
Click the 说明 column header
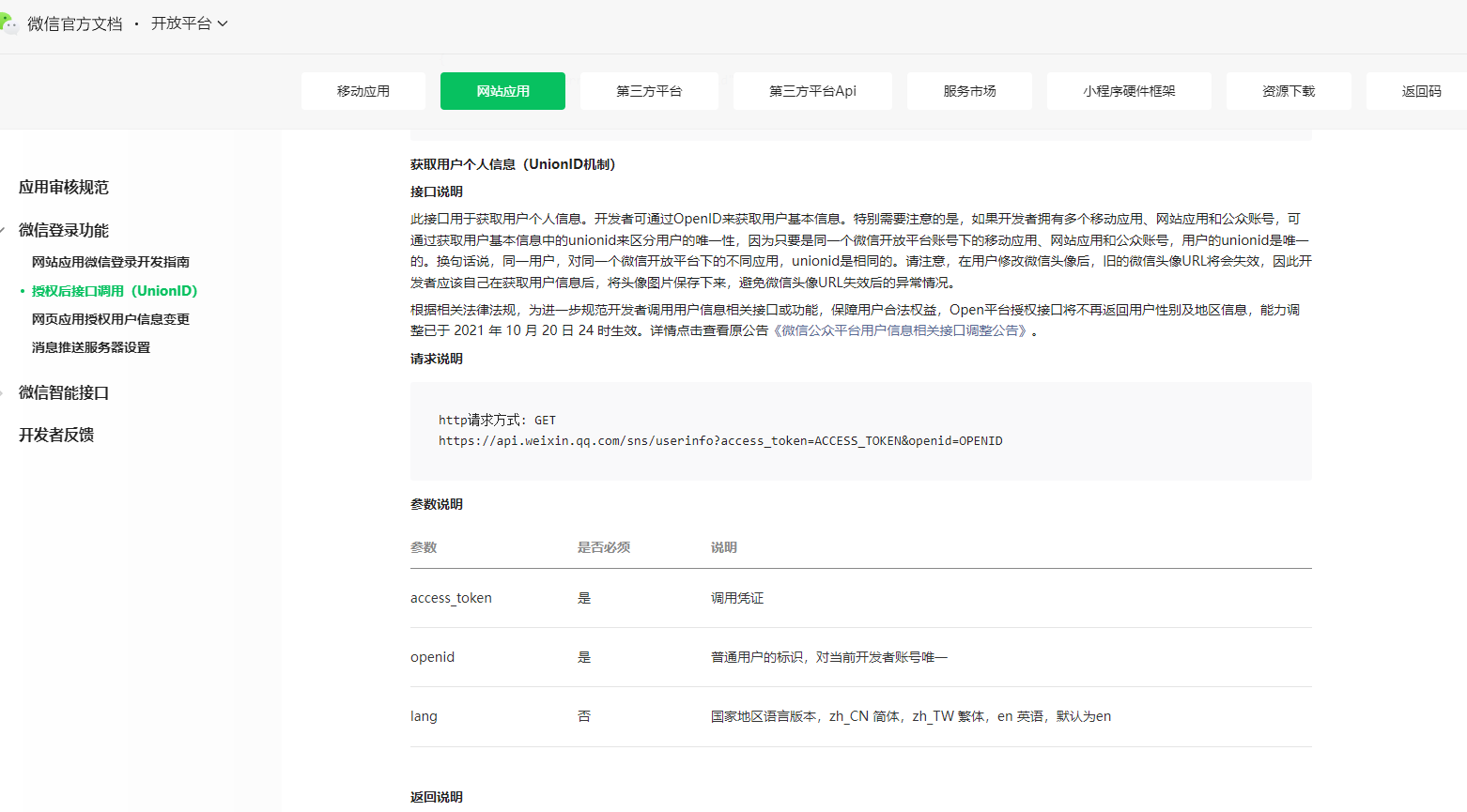(724, 547)
